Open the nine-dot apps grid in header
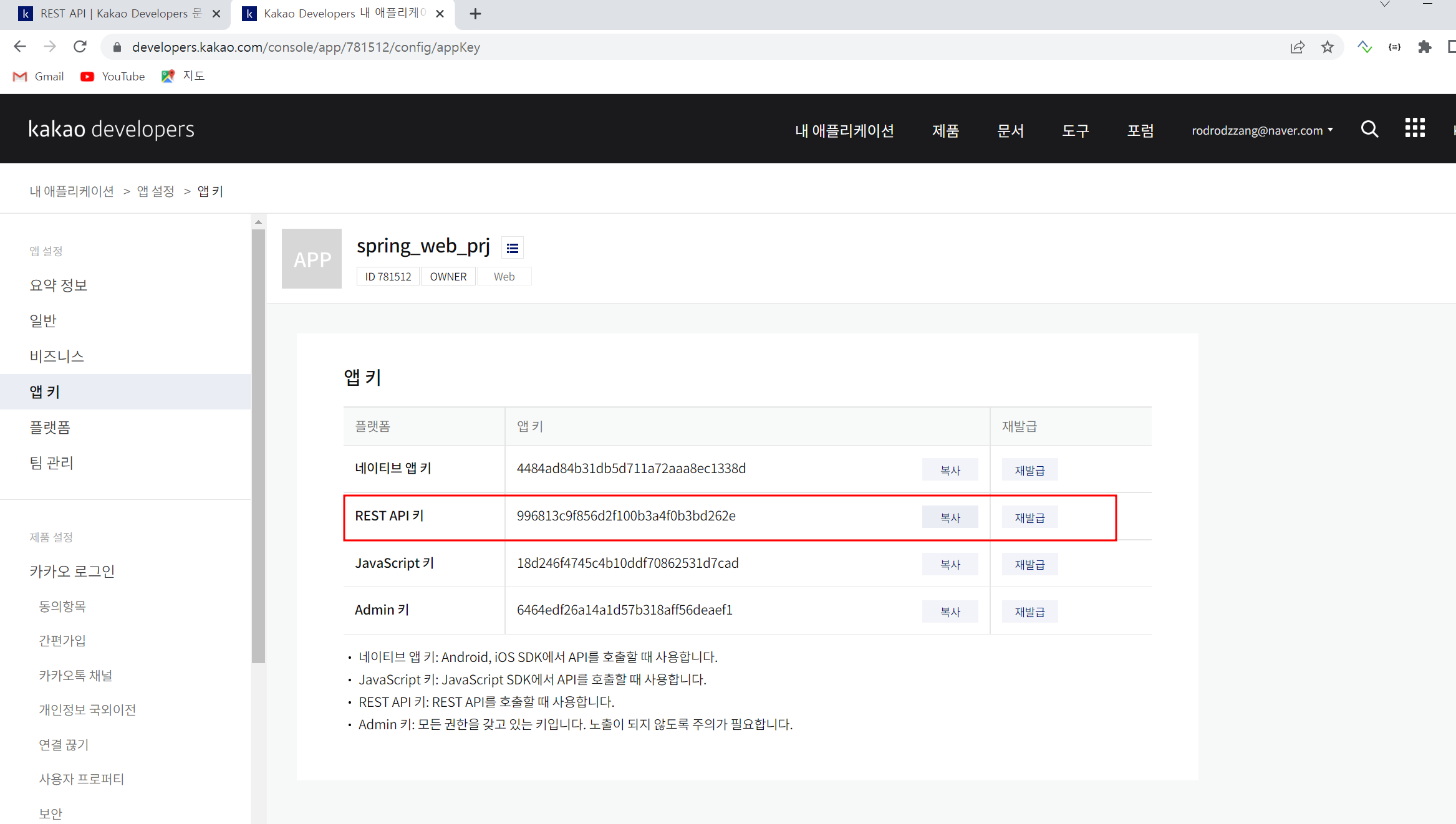The height and width of the screenshot is (824, 1456). click(x=1415, y=128)
